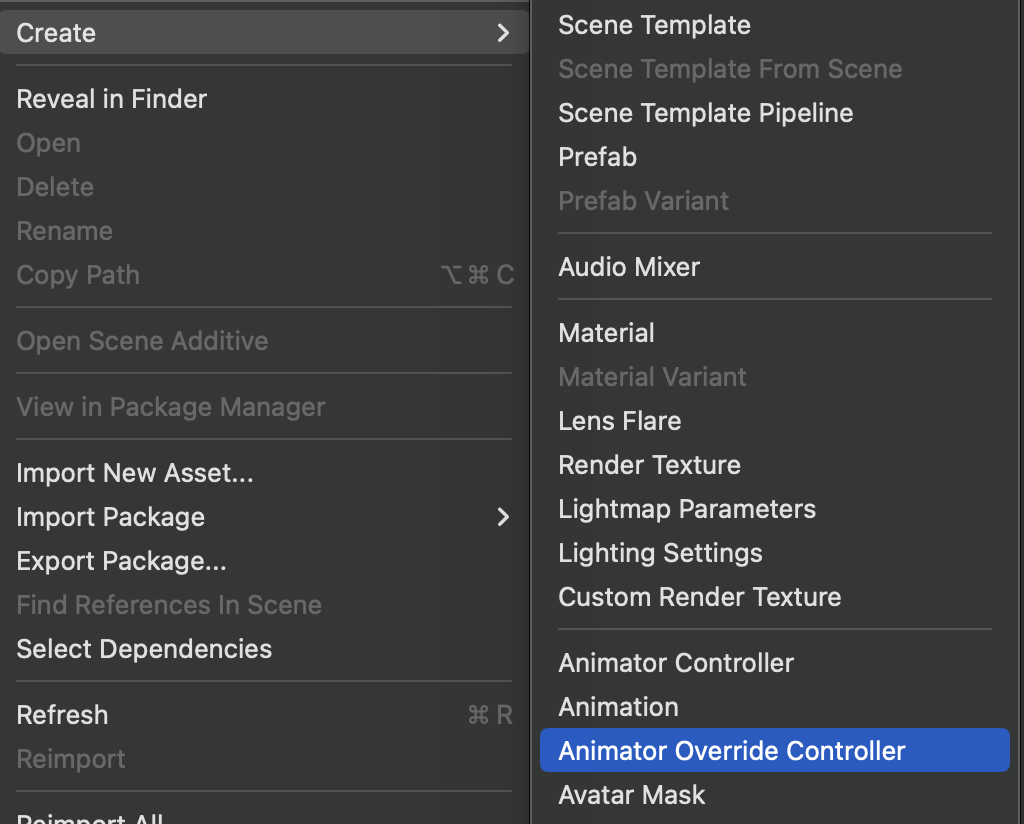Create a new Scene Template
Screen dimensions: 1024x824
click(654, 25)
